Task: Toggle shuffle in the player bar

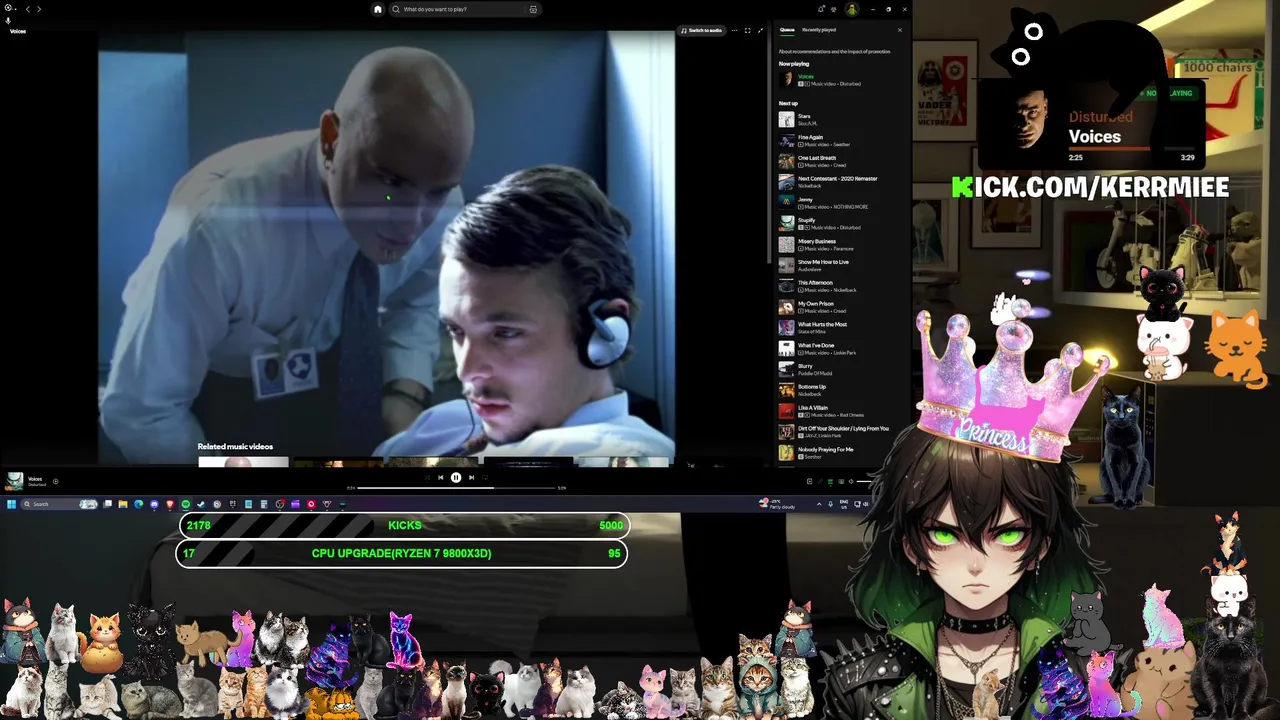Action: [427, 478]
